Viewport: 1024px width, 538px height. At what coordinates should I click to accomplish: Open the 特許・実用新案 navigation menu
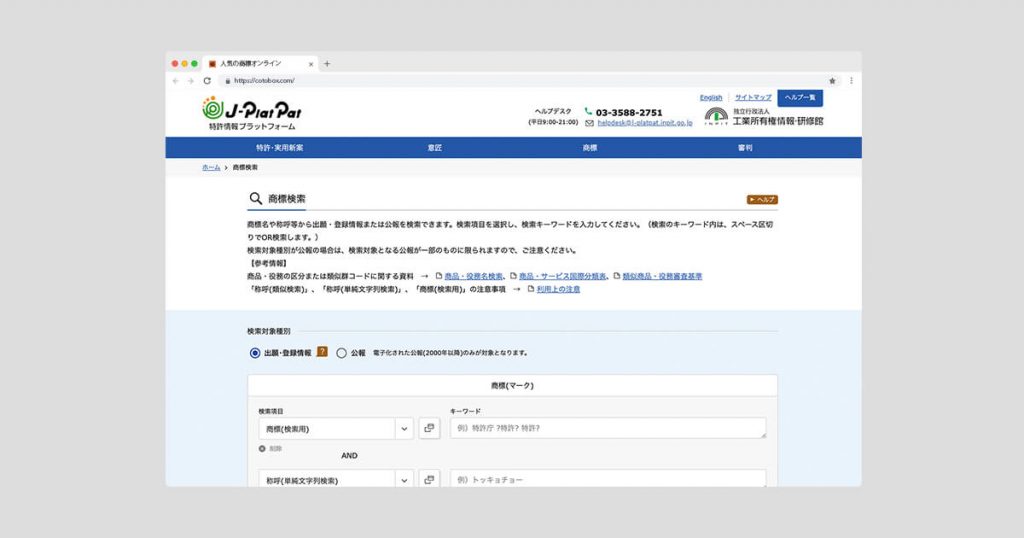[x=279, y=148]
